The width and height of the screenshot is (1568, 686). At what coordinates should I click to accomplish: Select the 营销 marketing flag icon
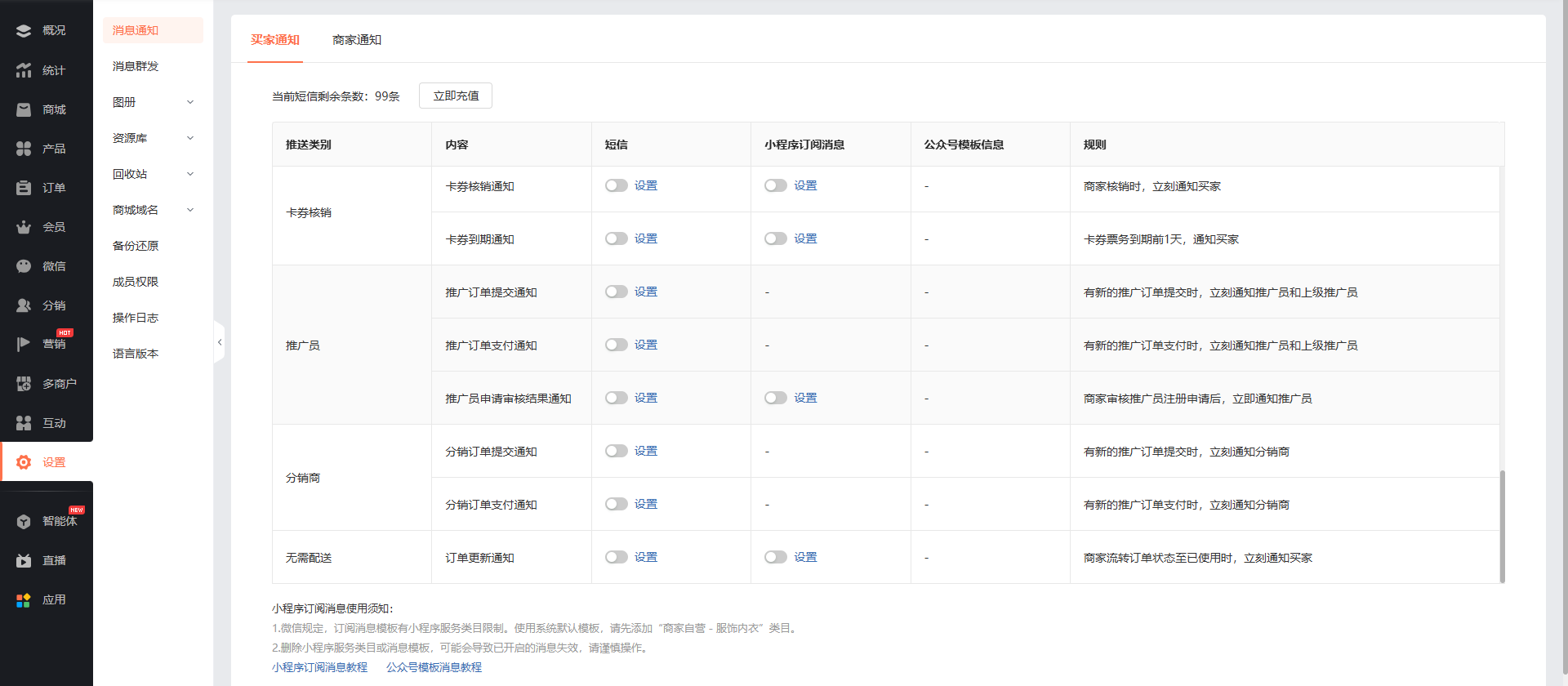pos(24,344)
